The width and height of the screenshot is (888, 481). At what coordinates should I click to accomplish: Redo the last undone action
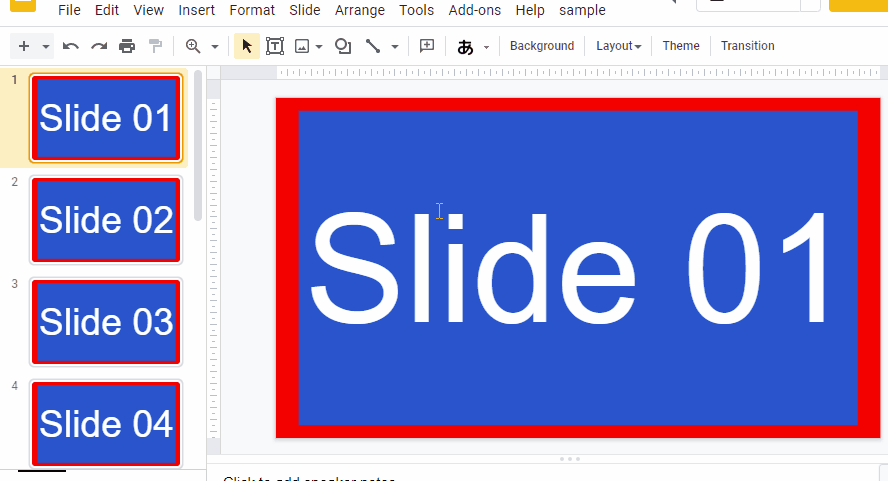click(x=99, y=46)
